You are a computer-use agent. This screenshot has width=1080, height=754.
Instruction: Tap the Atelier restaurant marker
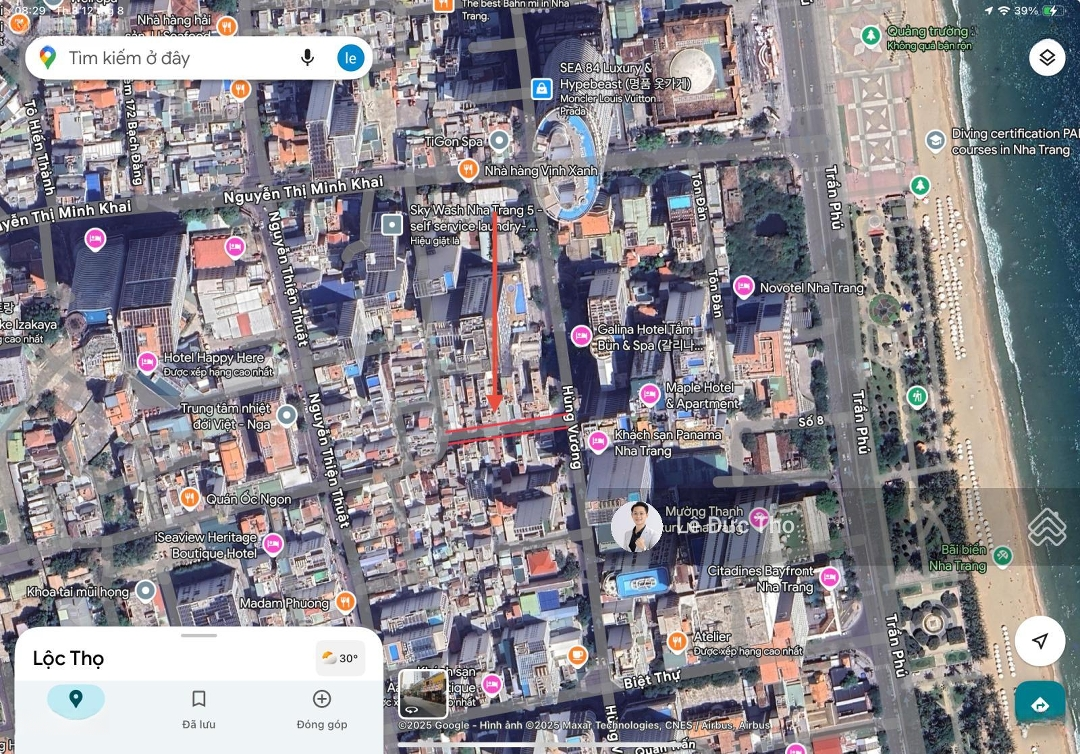tap(677, 641)
